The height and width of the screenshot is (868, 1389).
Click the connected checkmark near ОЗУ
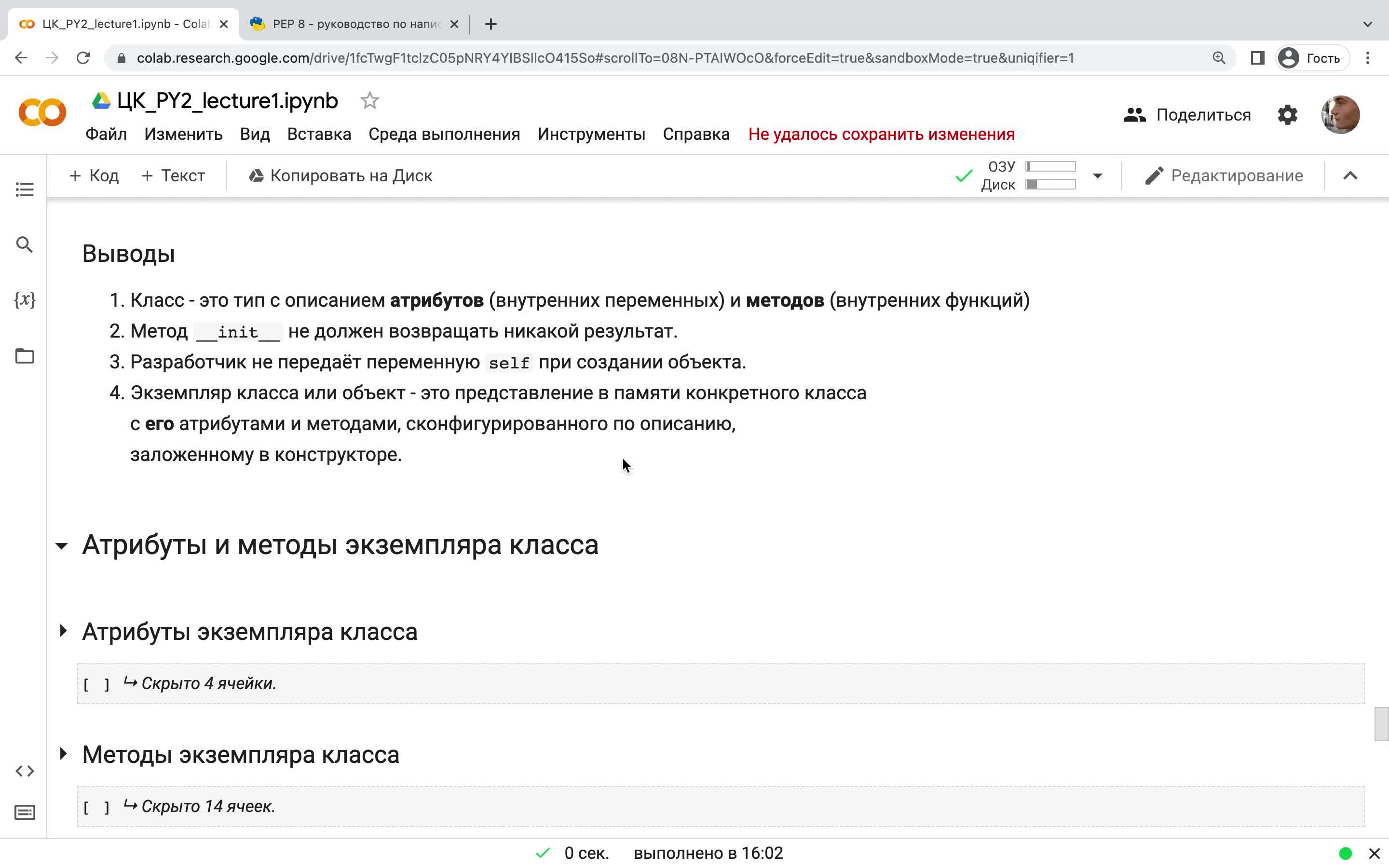[x=964, y=176]
